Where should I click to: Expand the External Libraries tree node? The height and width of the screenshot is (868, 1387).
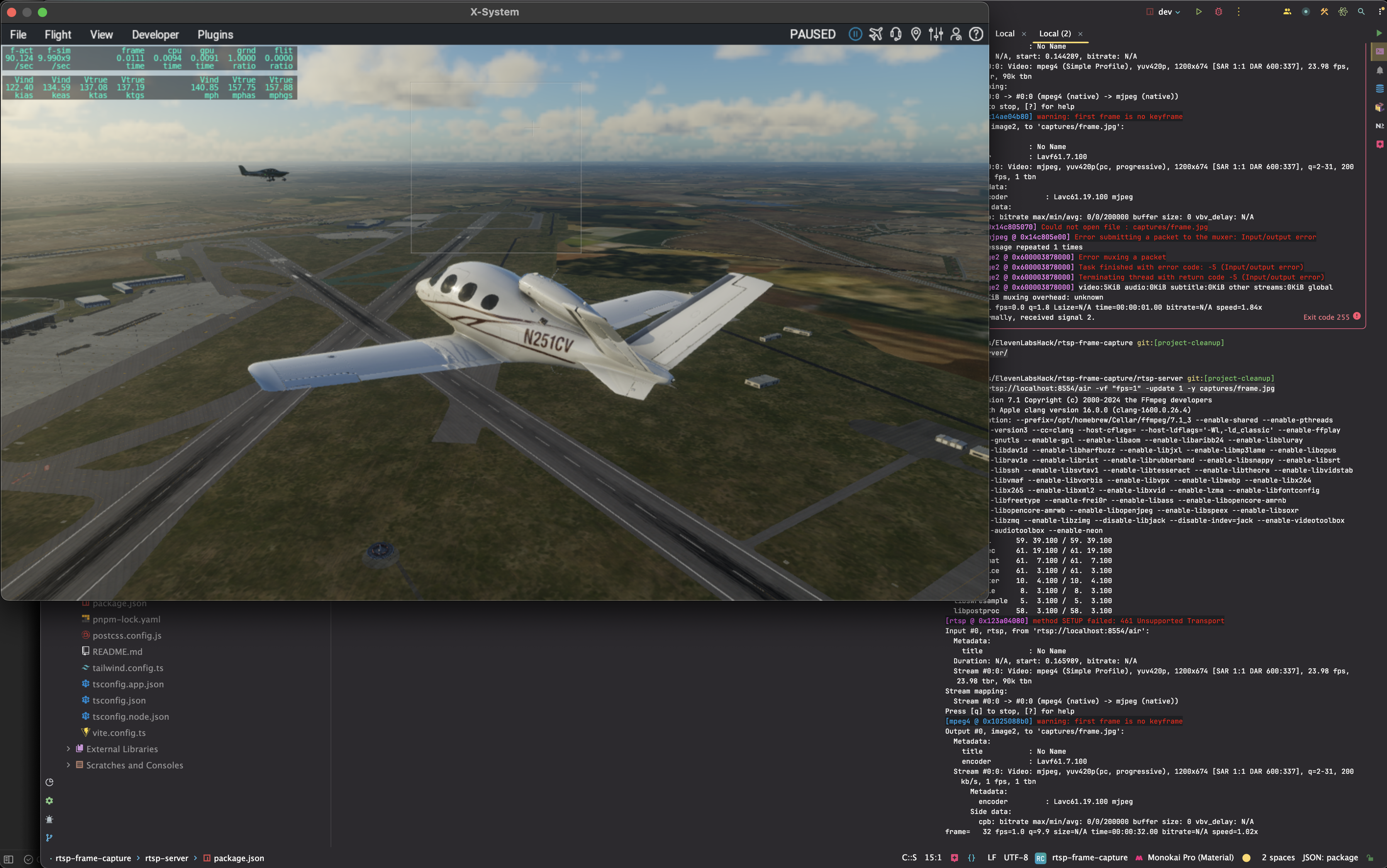tap(68, 749)
